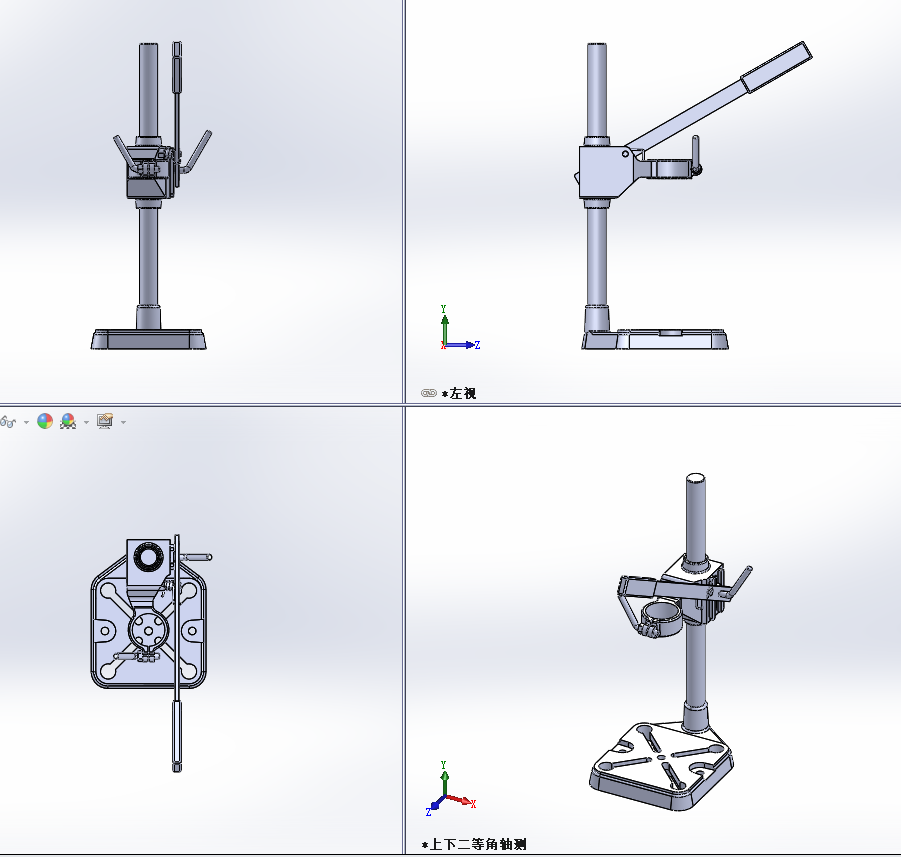Image resolution: width=901 pixels, height=857 pixels.
Task: Expand the Apply Scene dropdown arrow
Action: coord(86,422)
